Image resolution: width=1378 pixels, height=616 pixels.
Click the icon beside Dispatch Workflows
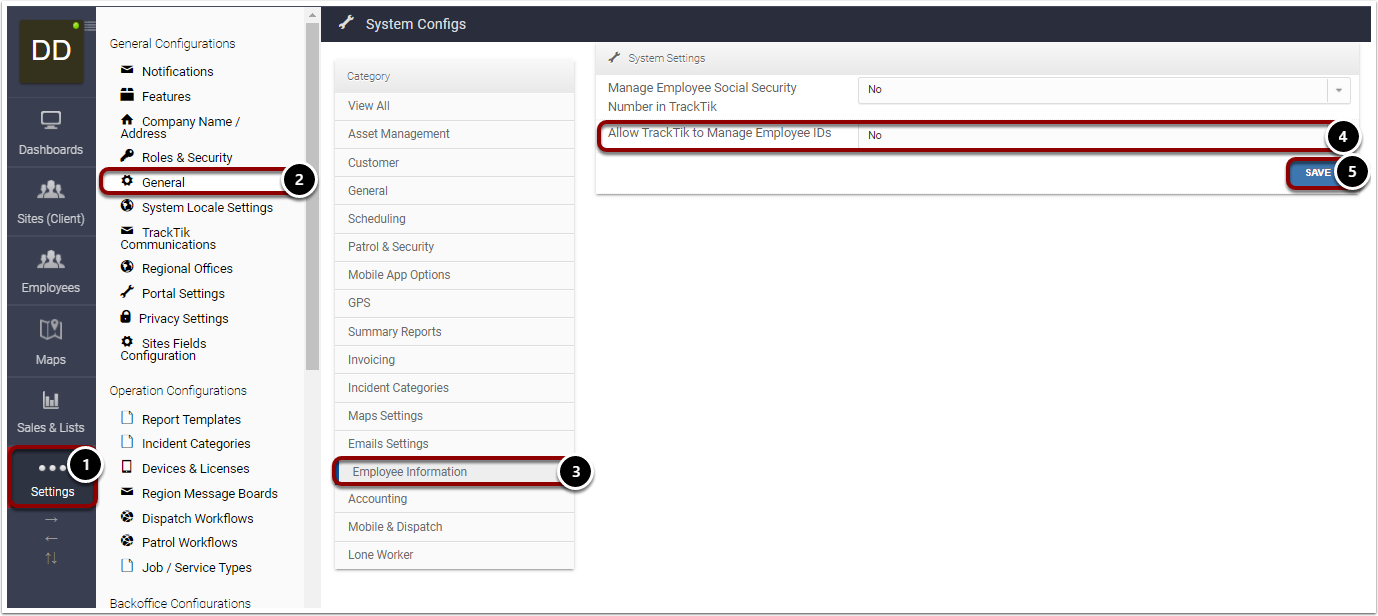coord(127,517)
